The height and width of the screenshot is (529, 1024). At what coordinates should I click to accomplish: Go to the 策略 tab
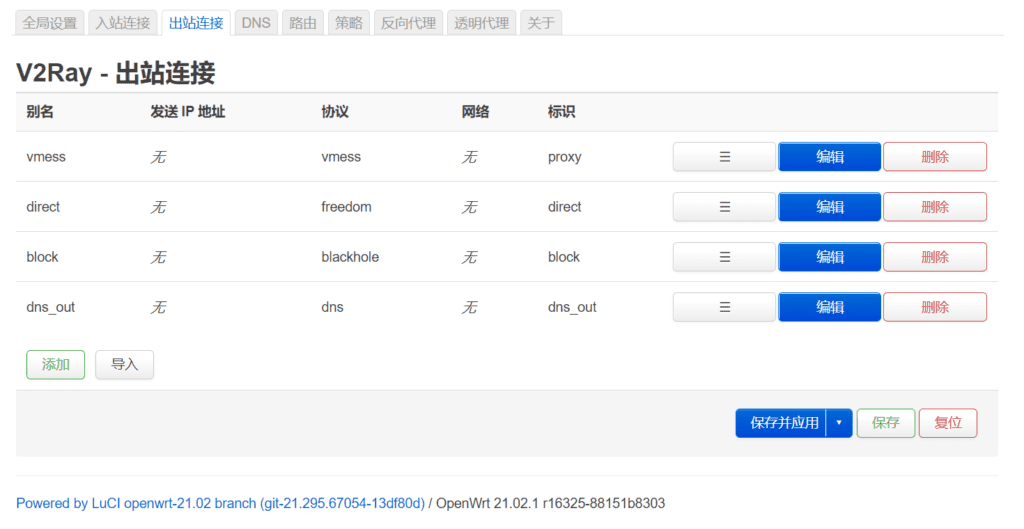tap(349, 23)
